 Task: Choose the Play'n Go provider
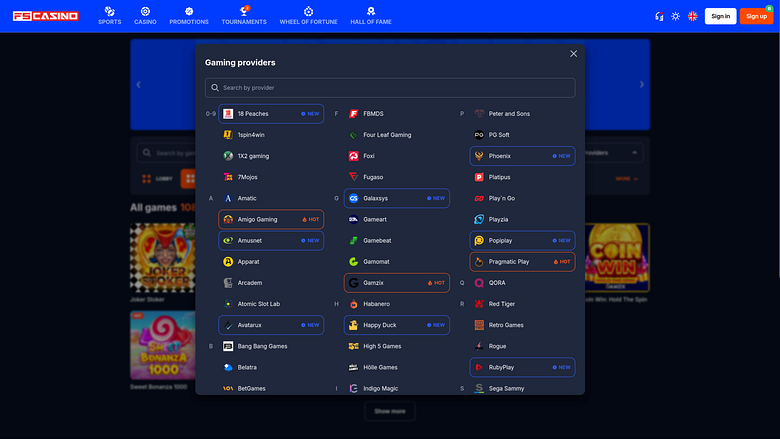pyautogui.click(x=522, y=198)
